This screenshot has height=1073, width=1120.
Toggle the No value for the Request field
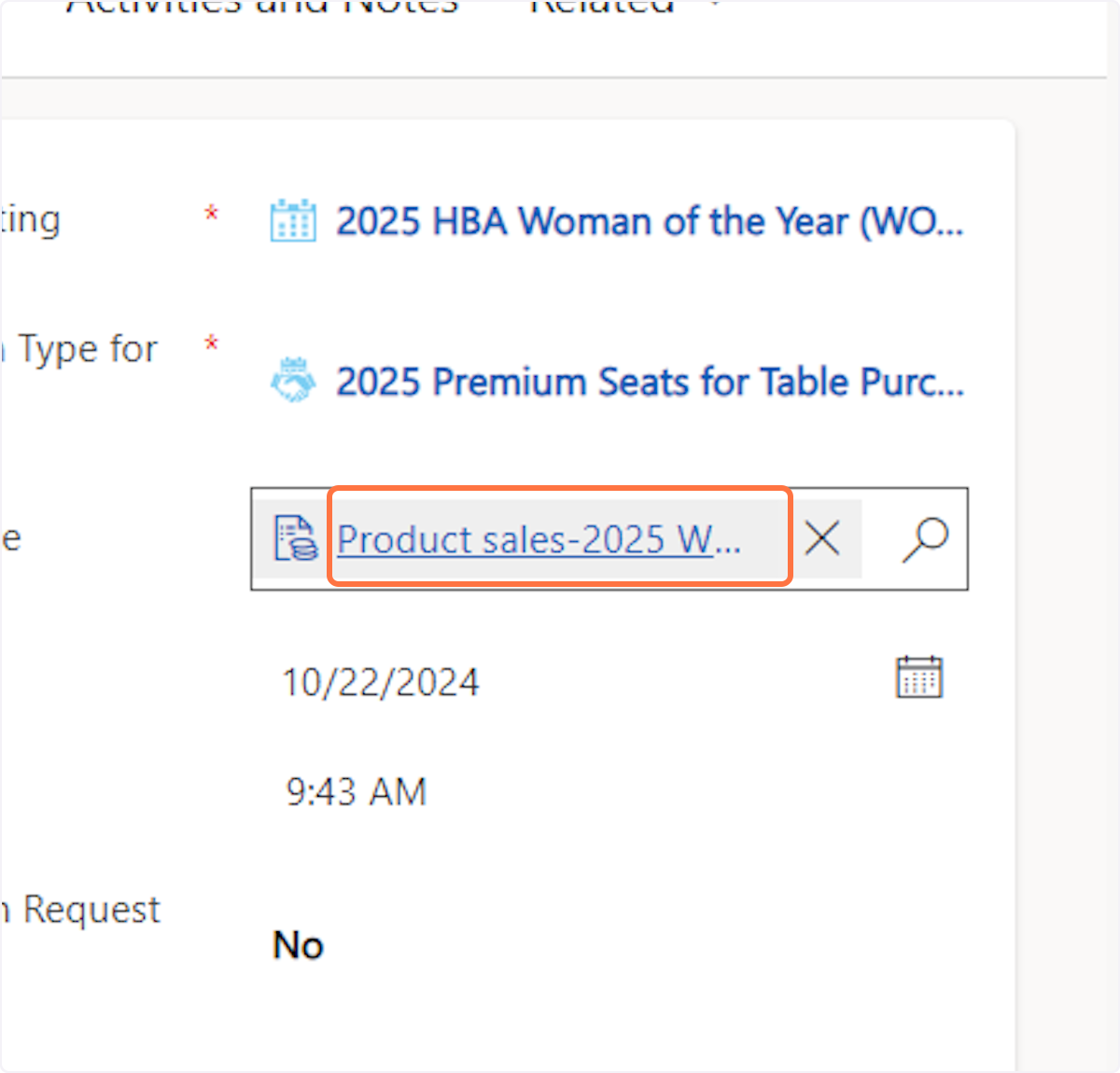click(298, 945)
